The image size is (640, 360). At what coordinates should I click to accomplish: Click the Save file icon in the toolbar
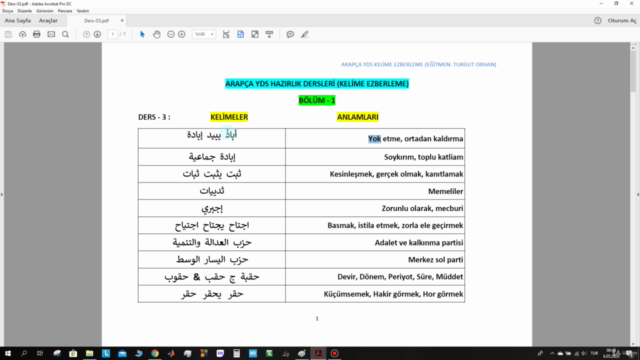pos(8,34)
